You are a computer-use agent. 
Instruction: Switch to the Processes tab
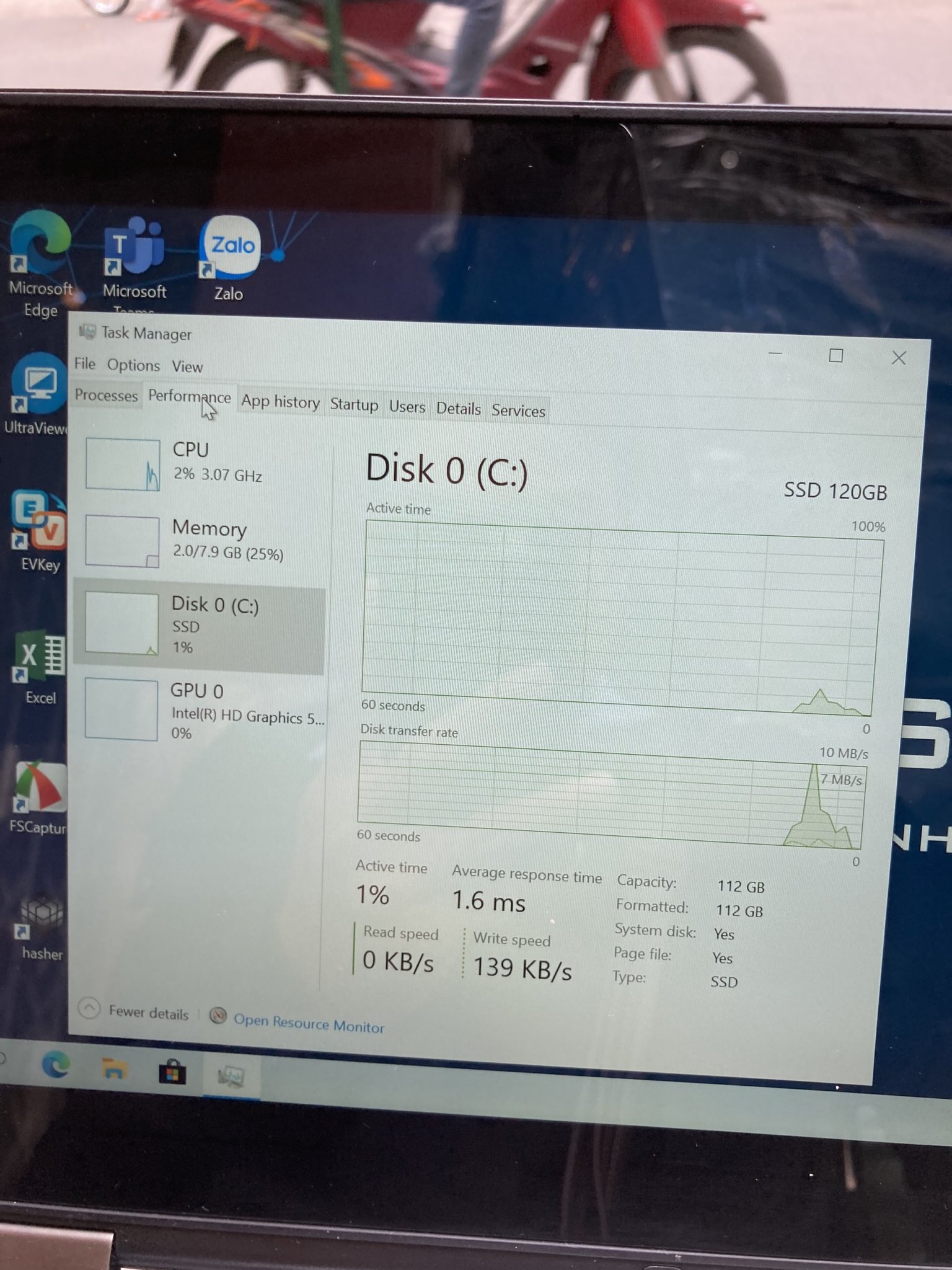[106, 396]
